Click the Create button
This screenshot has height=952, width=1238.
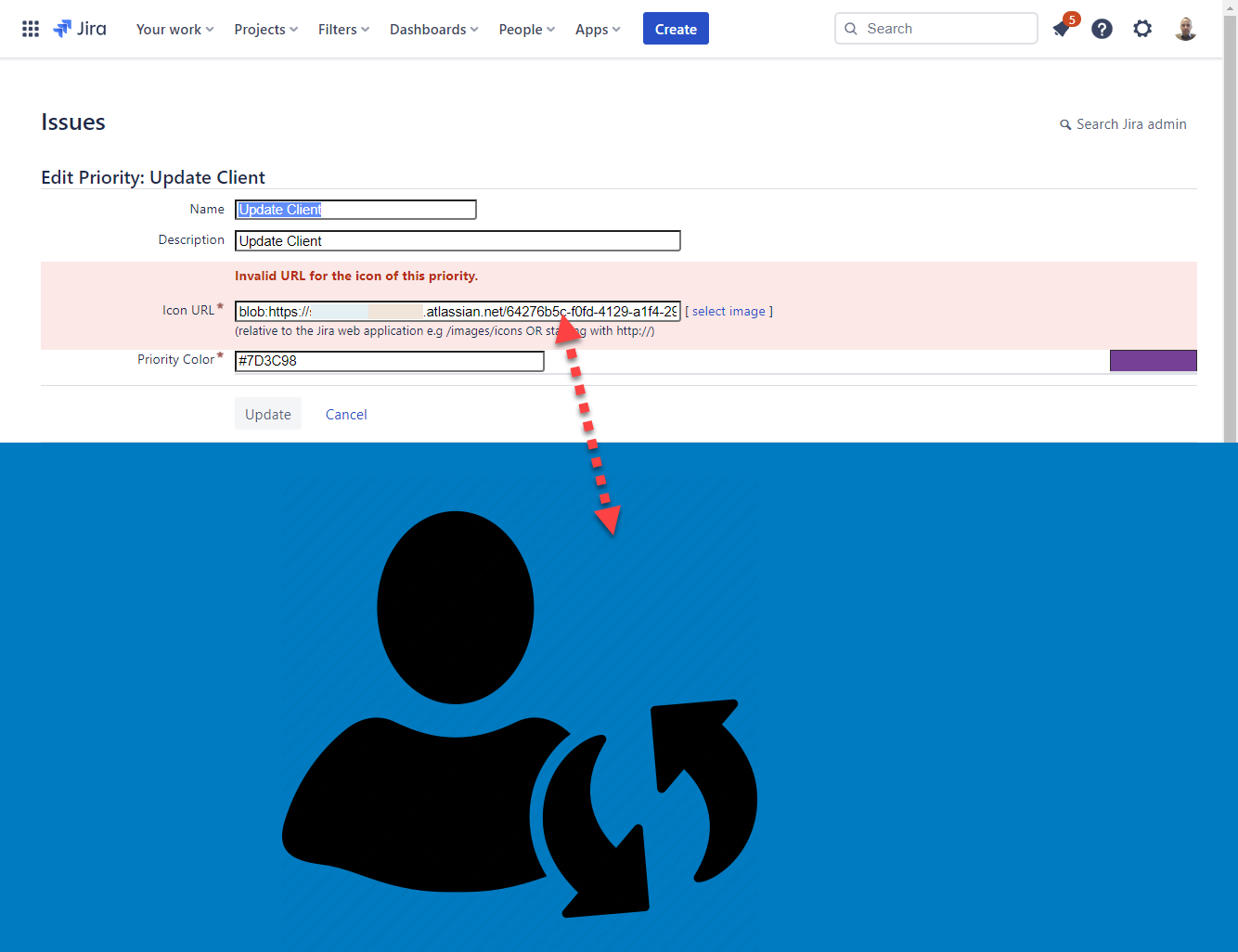(676, 28)
